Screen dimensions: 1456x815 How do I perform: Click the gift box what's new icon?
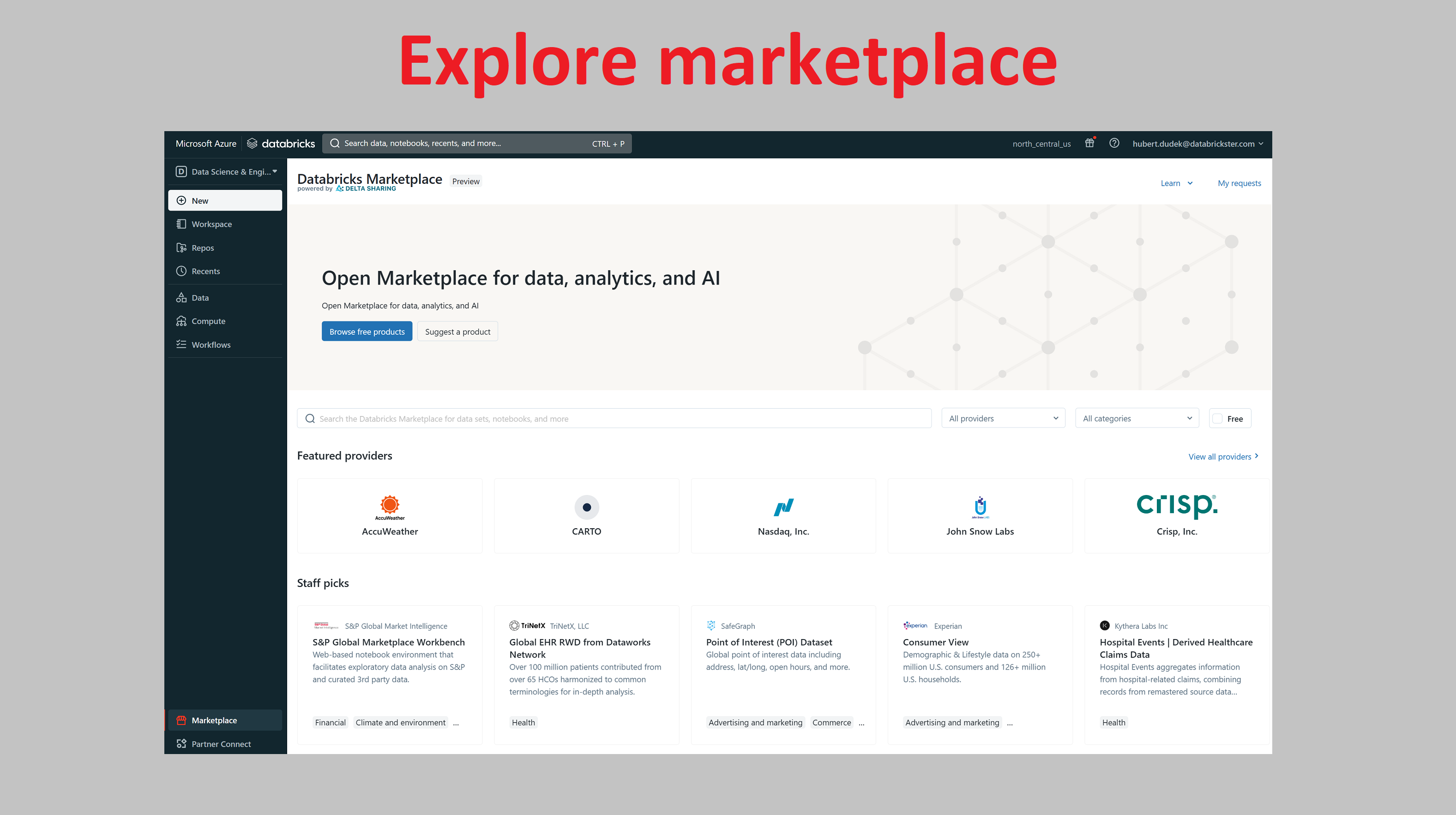point(1089,143)
